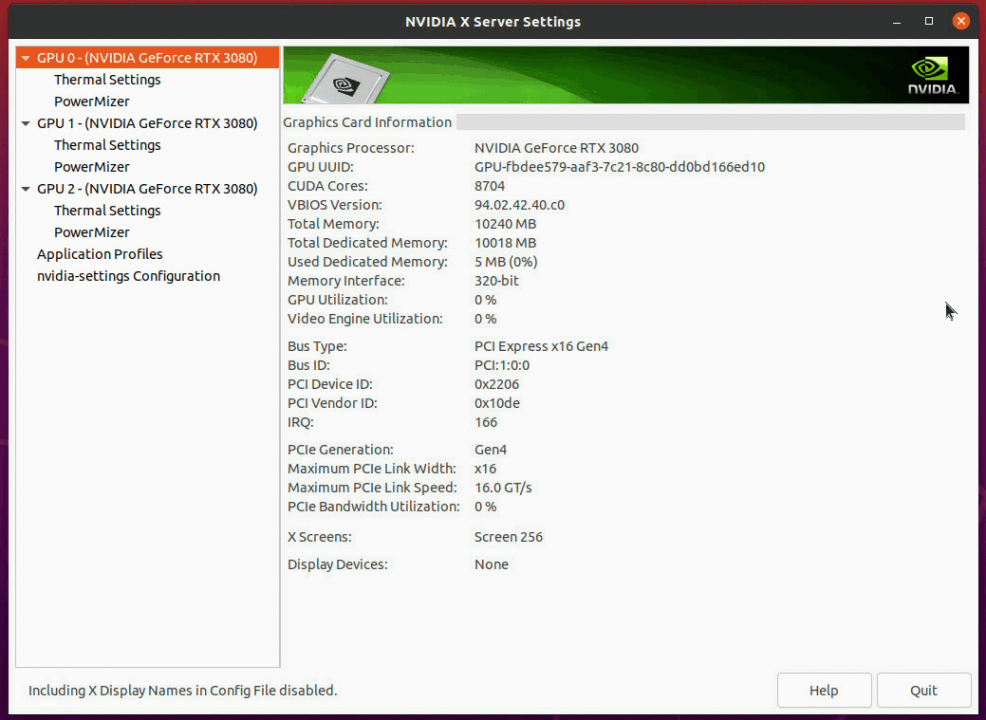Open Thermal Settings under GPU 0
Screen dimensions: 986x720
(x=108, y=80)
